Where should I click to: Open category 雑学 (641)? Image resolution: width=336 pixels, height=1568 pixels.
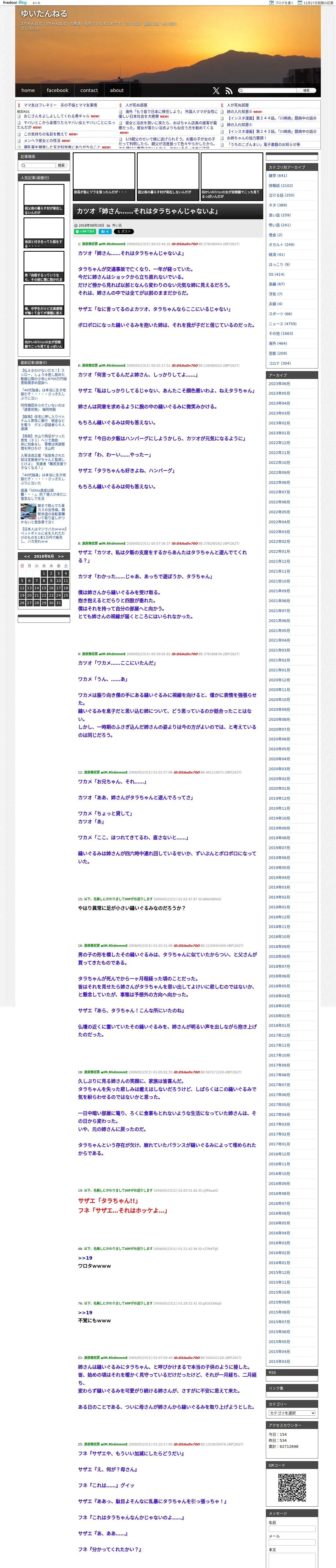click(x=278, y=175)
